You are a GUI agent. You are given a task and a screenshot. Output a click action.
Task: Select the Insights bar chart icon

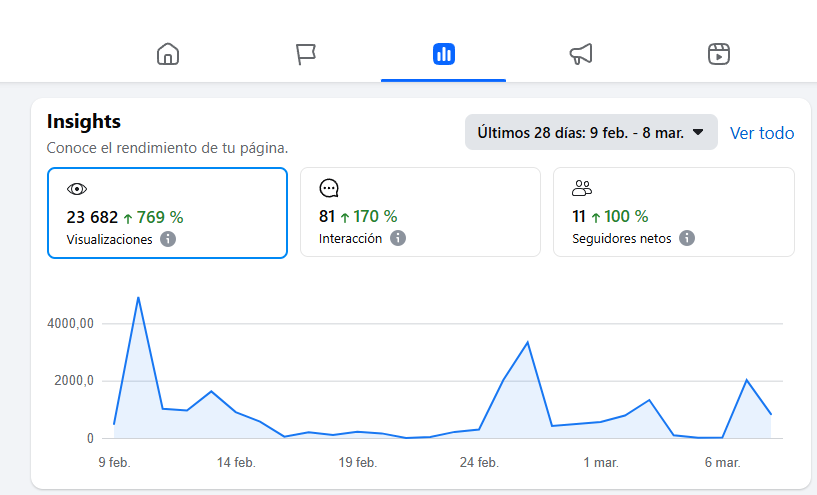443,54
